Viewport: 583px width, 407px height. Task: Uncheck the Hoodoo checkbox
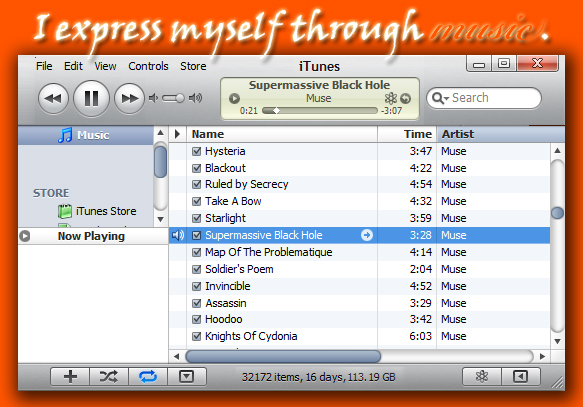click(197, 319)
